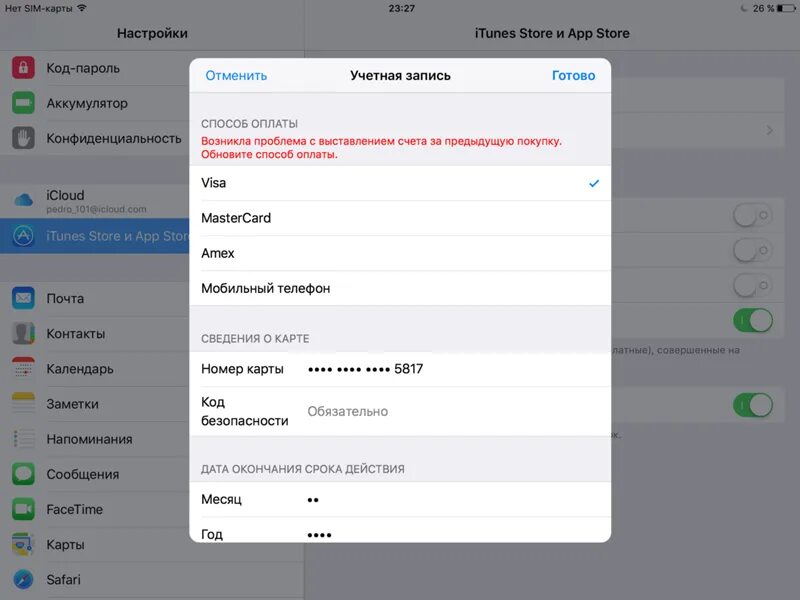Tap the Notes (Заметки) icon

[x=23, y=404]
